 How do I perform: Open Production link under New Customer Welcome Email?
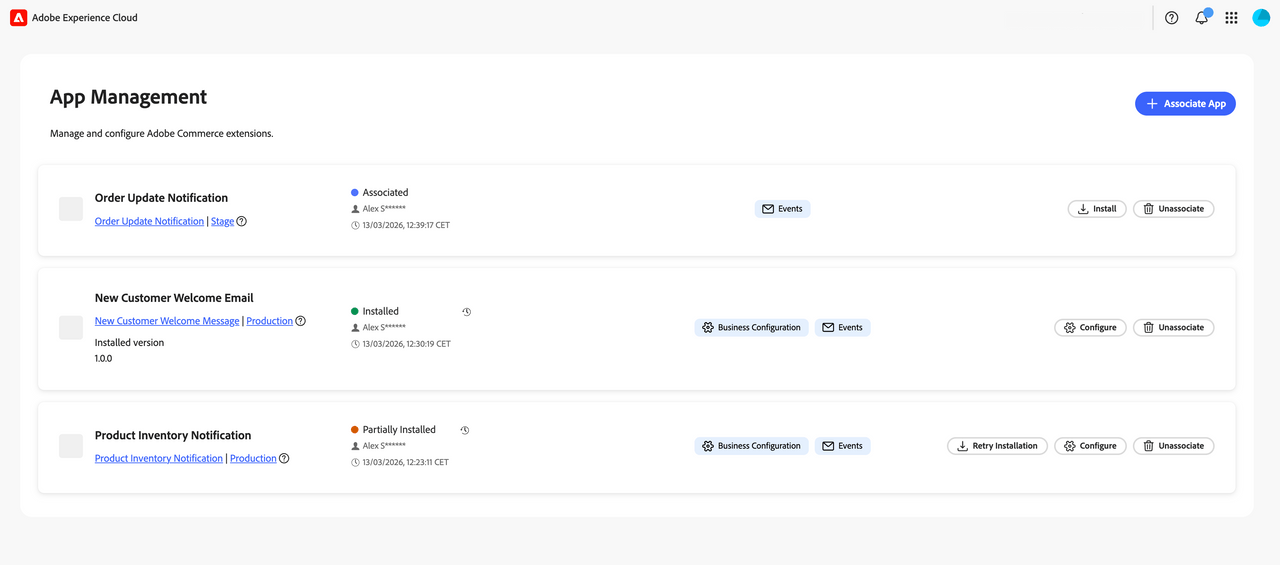tap(269, 321)
